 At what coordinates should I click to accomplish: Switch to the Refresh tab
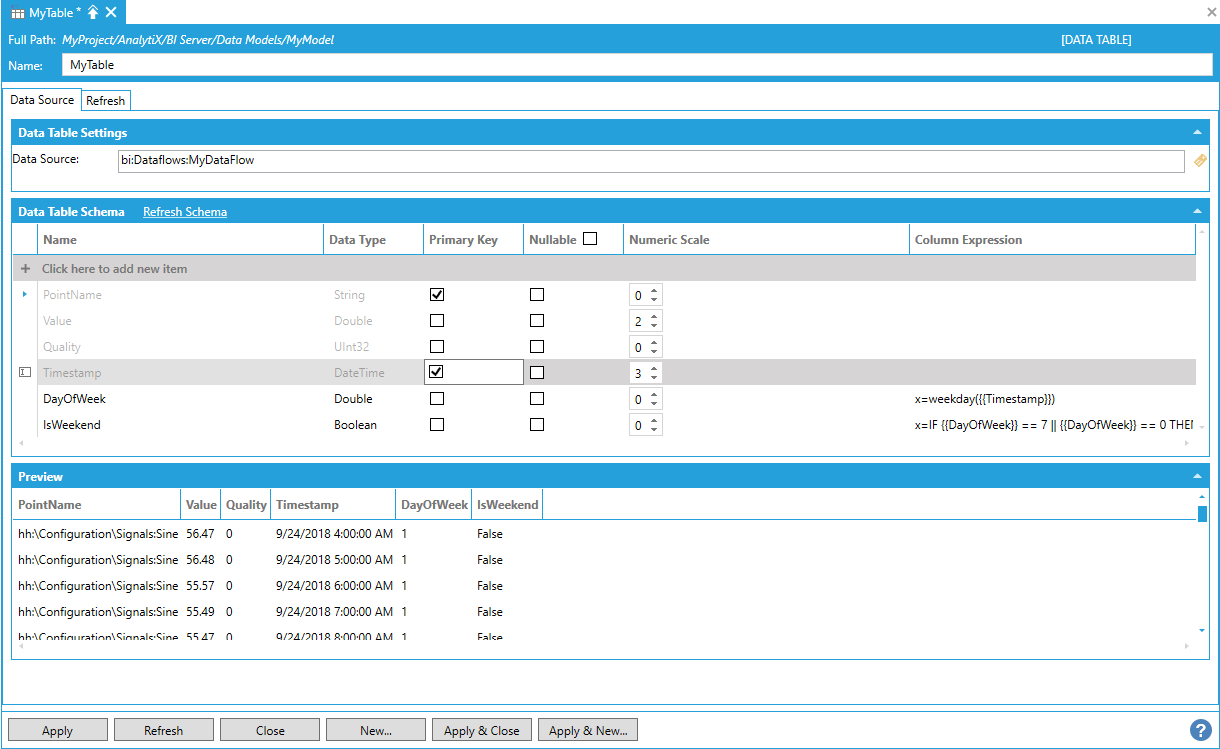point(105,101)
